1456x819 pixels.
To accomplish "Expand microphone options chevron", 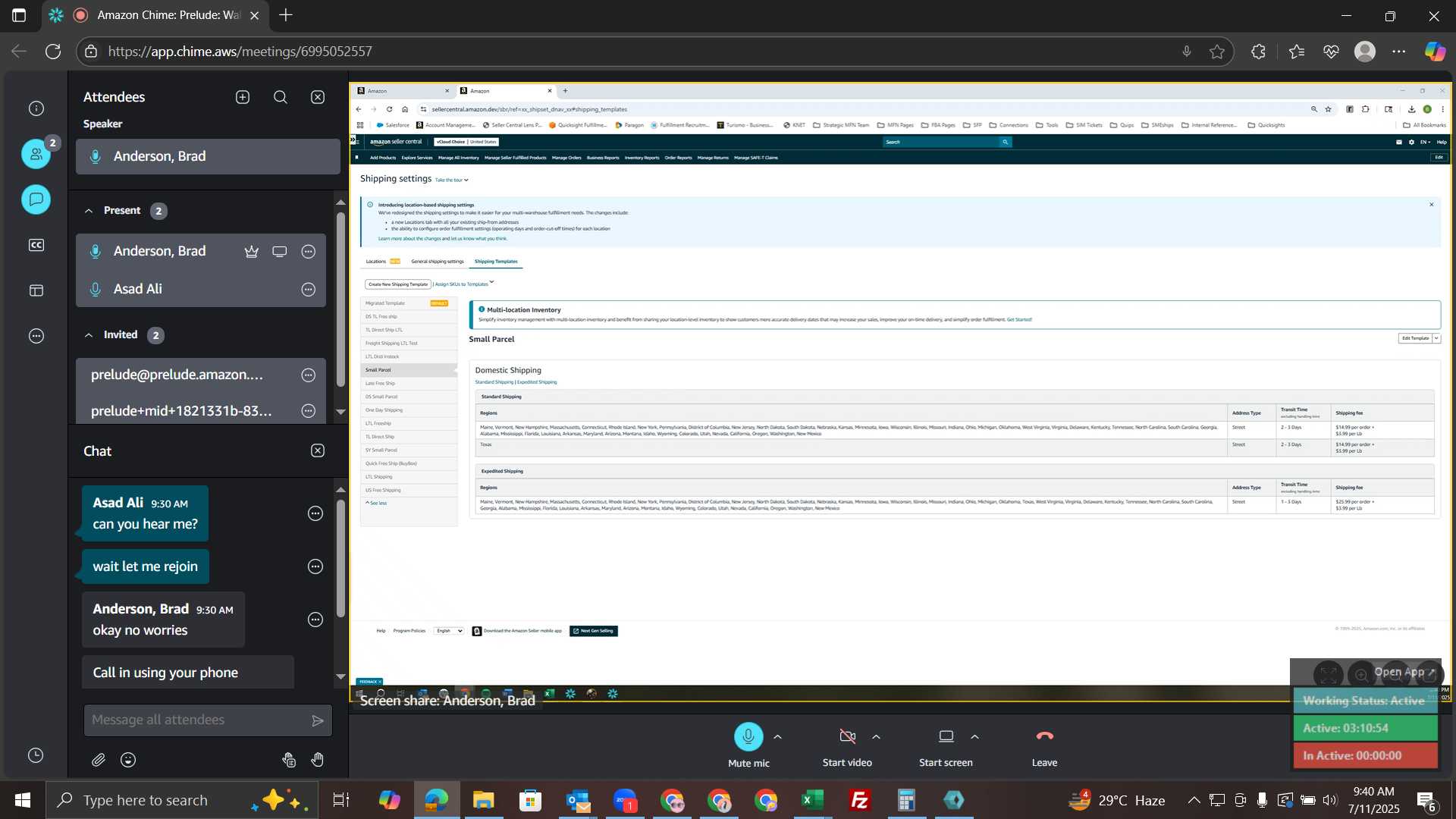I will coord(777,736).
